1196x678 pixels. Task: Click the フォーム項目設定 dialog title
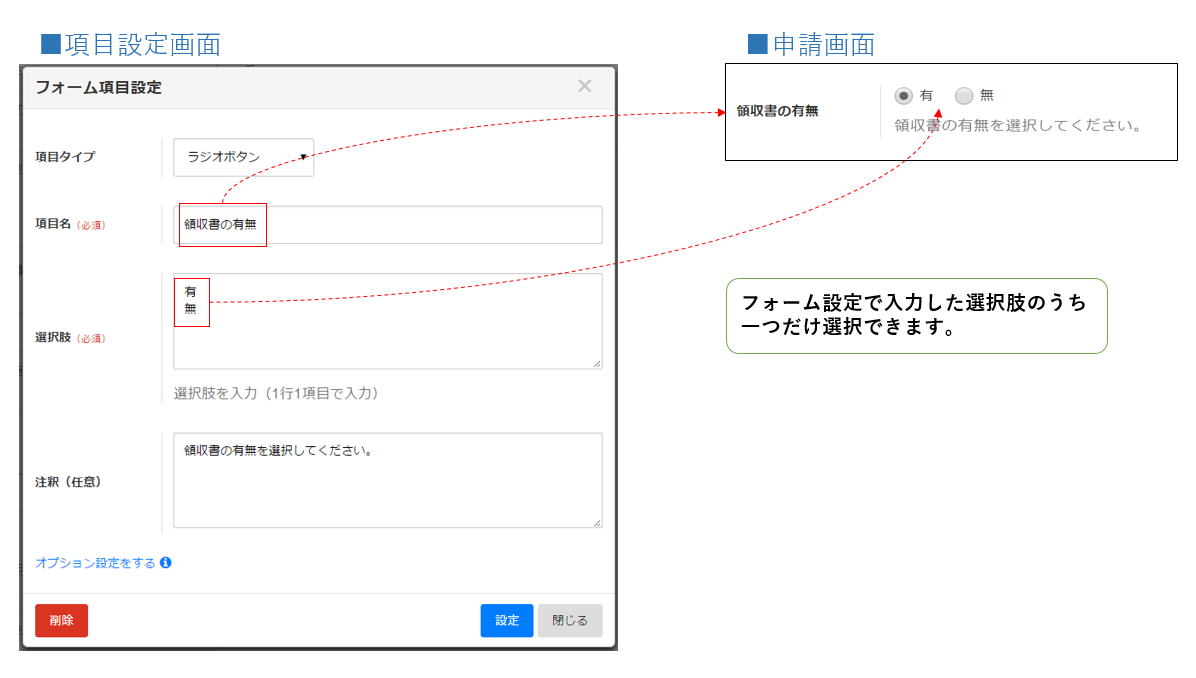98,87
